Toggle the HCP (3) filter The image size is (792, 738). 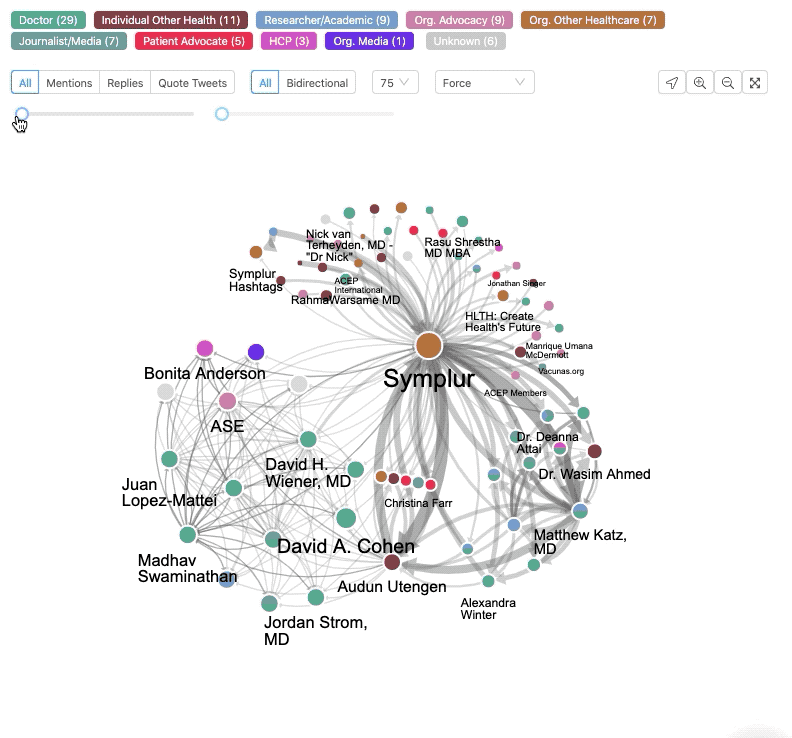(289, 41)
